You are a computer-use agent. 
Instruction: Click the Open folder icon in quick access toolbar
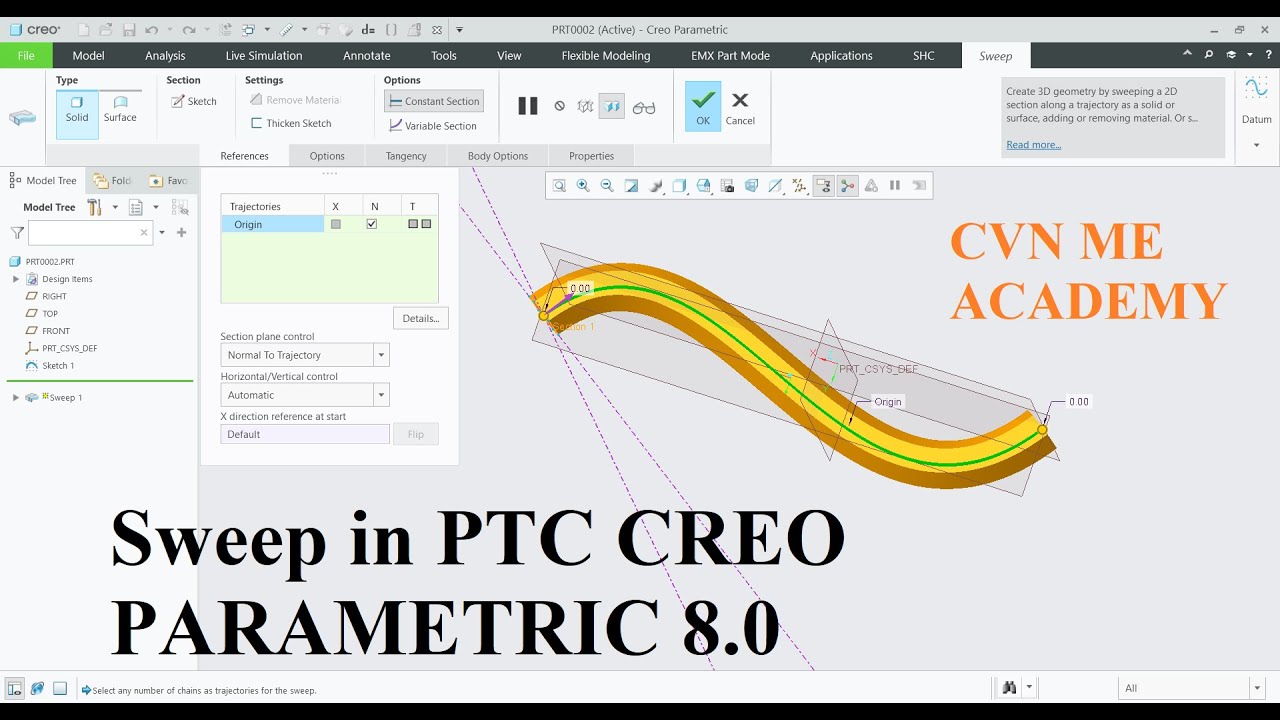[x=106, y=30]
